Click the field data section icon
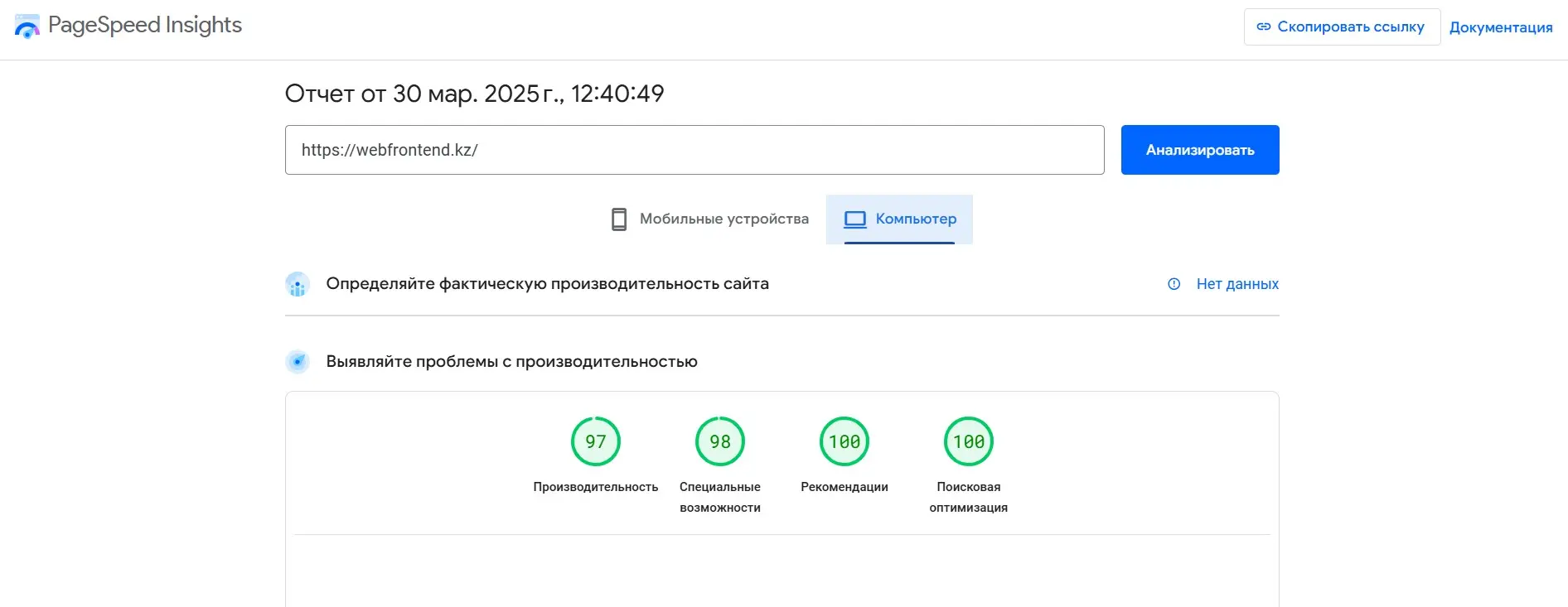 coord(298,284)
